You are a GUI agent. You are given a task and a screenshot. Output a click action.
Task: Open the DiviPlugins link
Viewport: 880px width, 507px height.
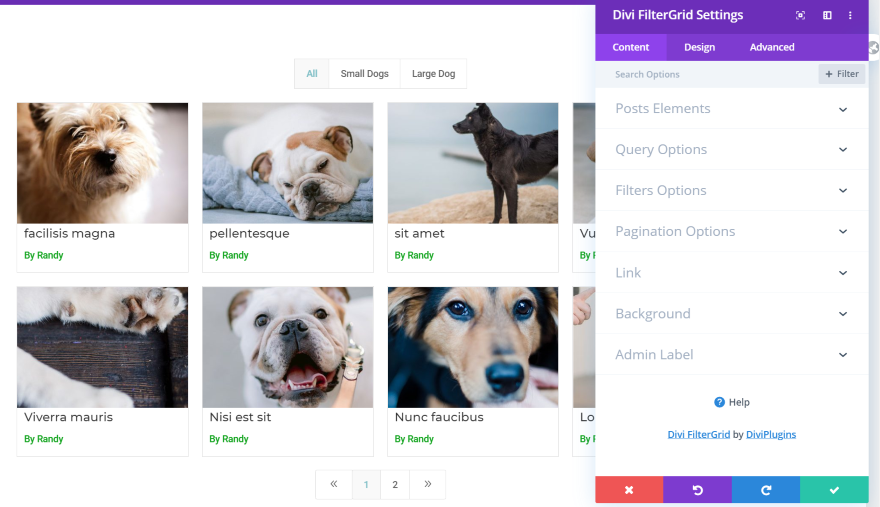coord(771,435)
